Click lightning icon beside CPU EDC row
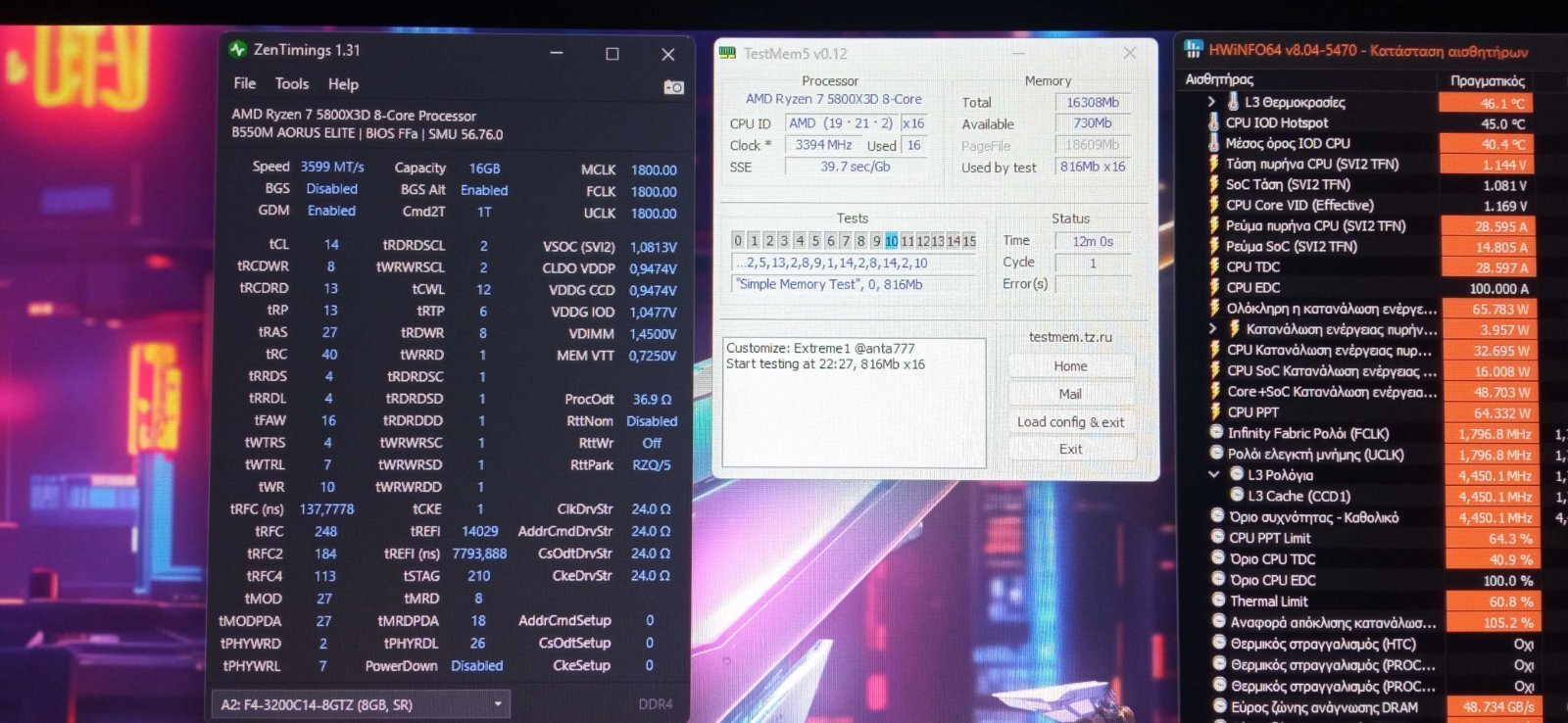 pos(1214,287)
